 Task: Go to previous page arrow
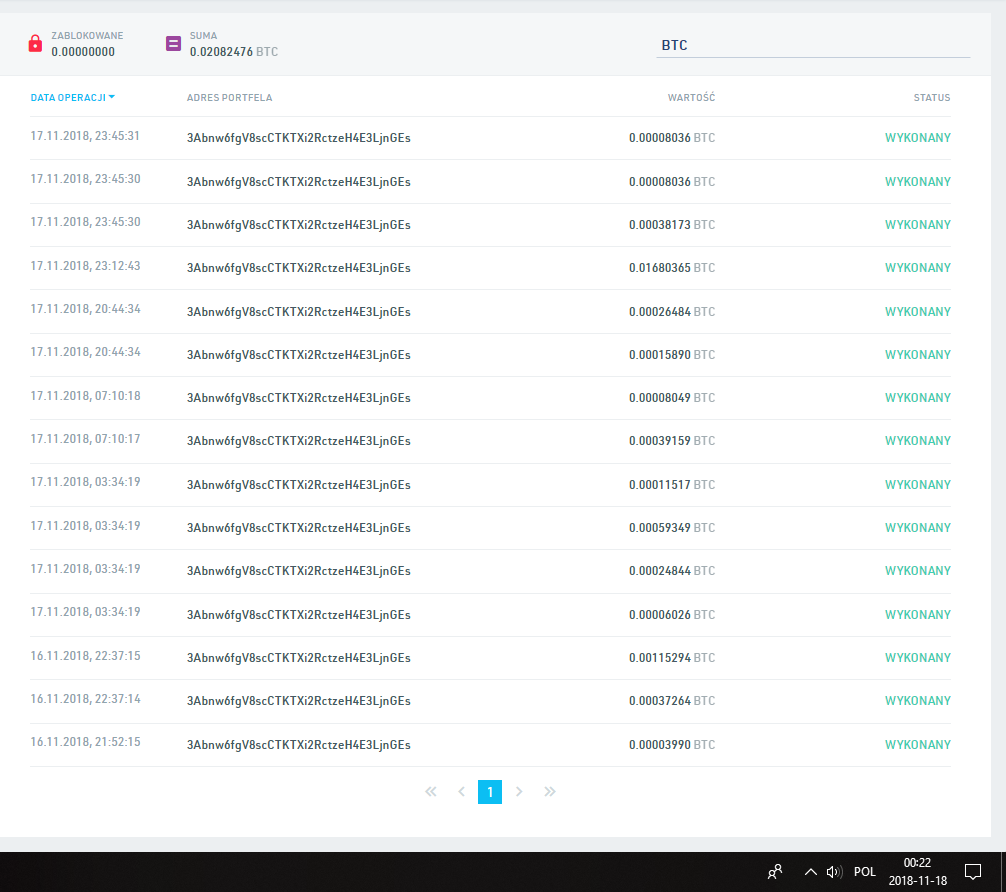click(x=461, y=792)
